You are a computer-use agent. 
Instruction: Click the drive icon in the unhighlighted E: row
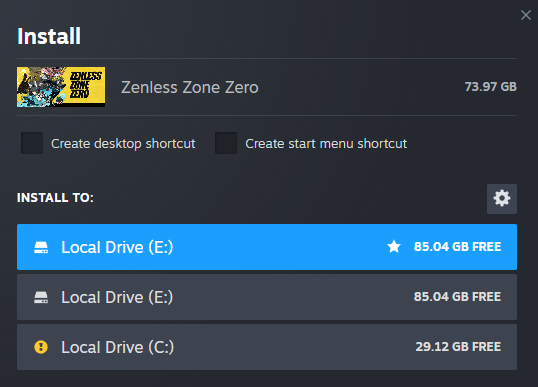[41, 297]
